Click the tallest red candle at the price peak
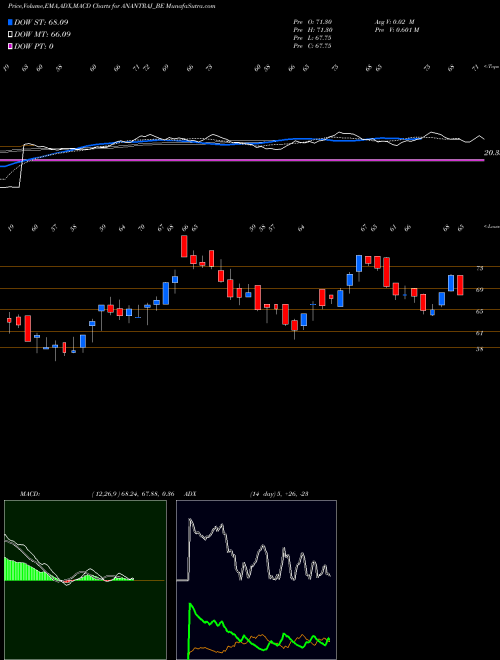Viewport: 500px width, 660px height. coord(184,246)
